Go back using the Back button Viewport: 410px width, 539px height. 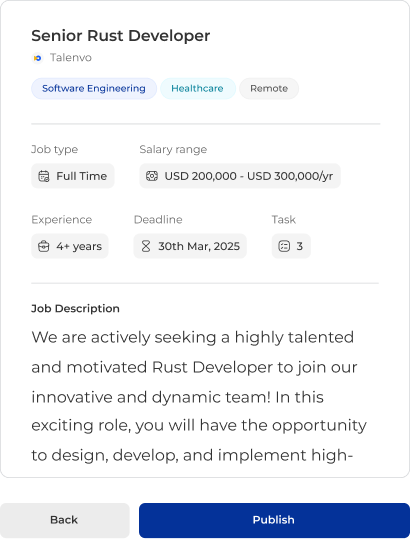point(65,520)
